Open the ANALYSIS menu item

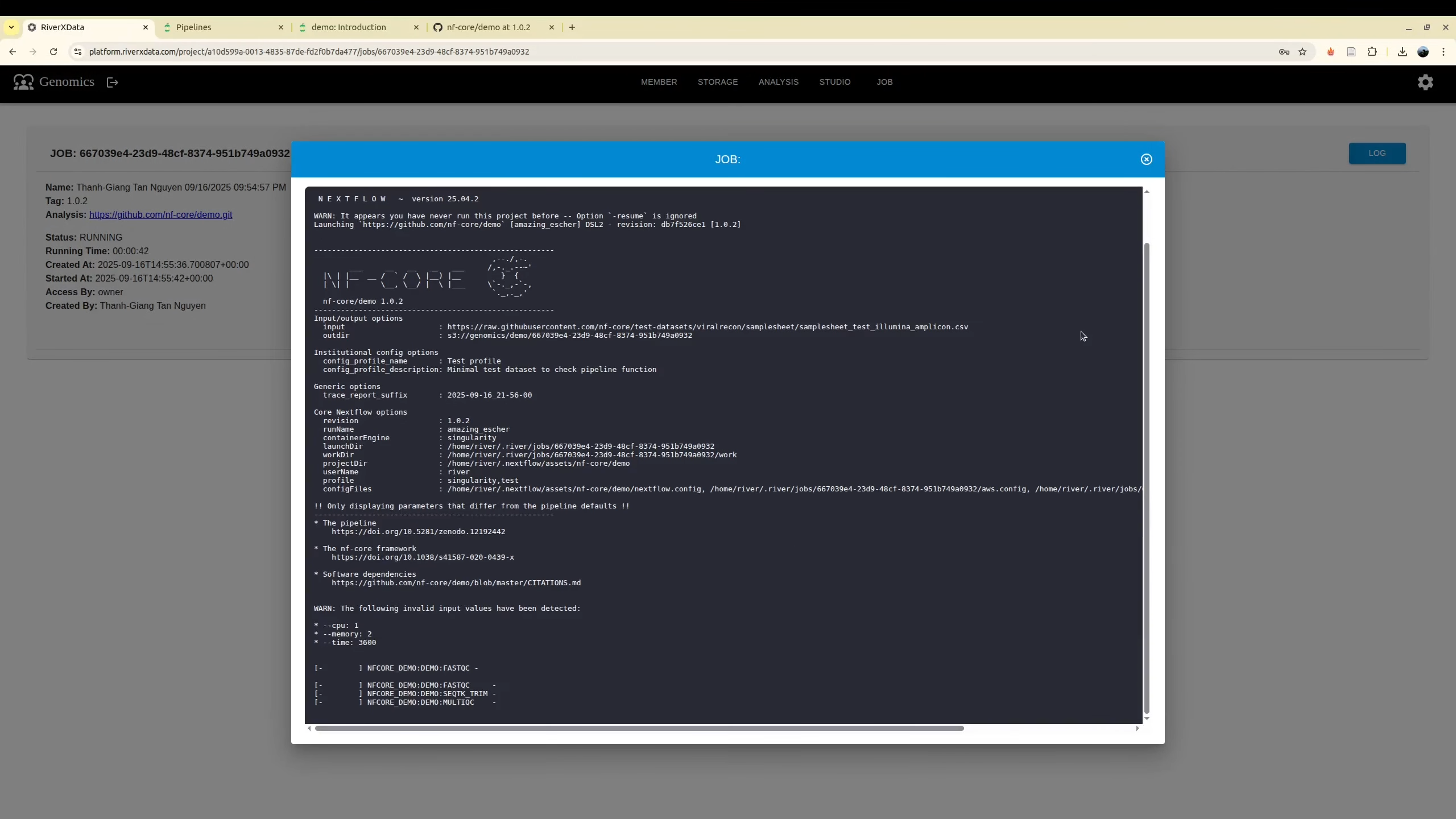coord(778,82)
